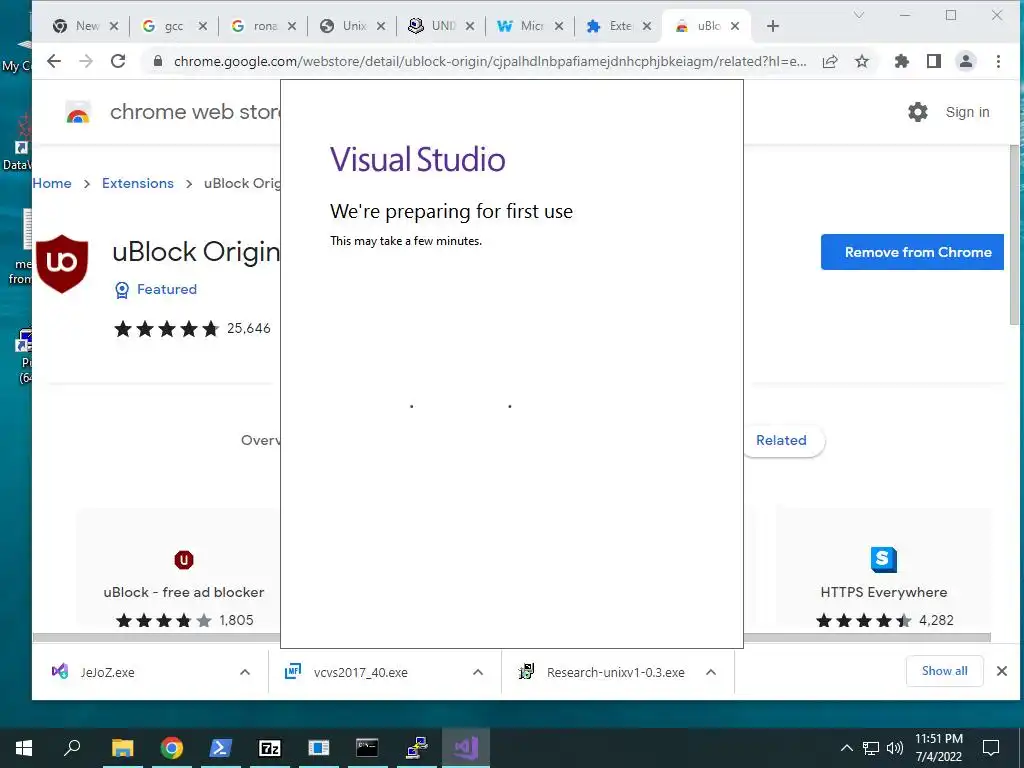Reload the Chrome page
Viewport: 1024px width, 768px height.
click(x=118, y=61)
